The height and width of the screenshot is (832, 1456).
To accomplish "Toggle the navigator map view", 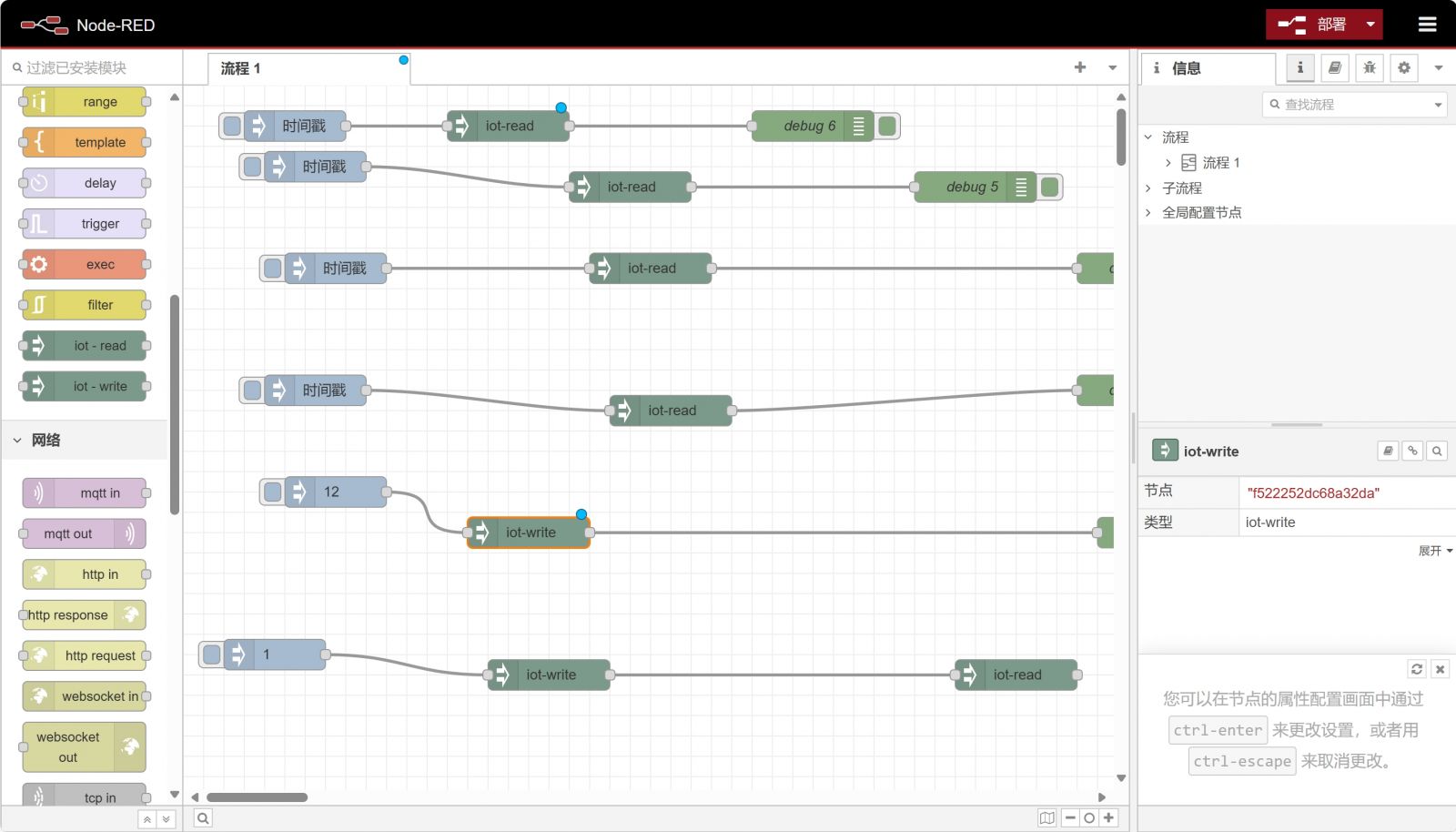I will pyautogui.click(x=1046, y=818).
